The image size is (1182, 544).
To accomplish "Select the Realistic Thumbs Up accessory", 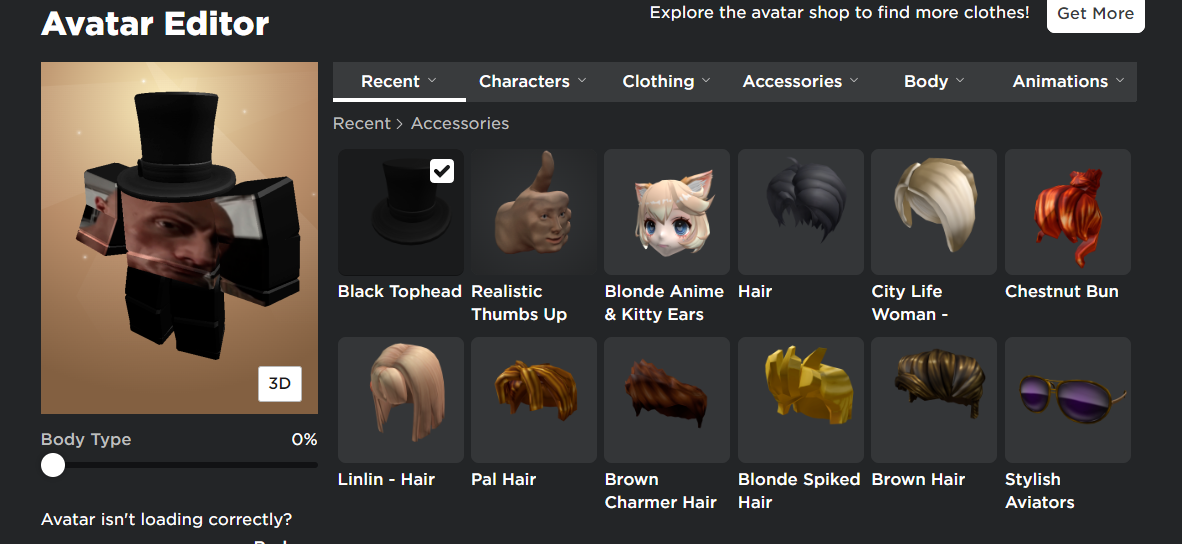I will (534, 212).
